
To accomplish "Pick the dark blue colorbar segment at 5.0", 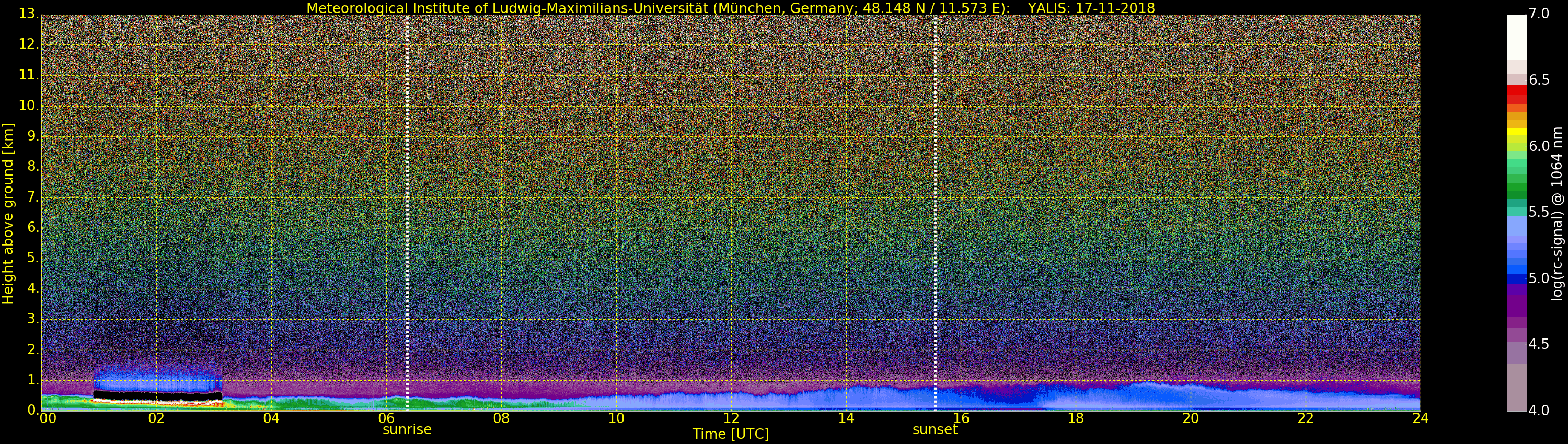I will click(1516, 279).
